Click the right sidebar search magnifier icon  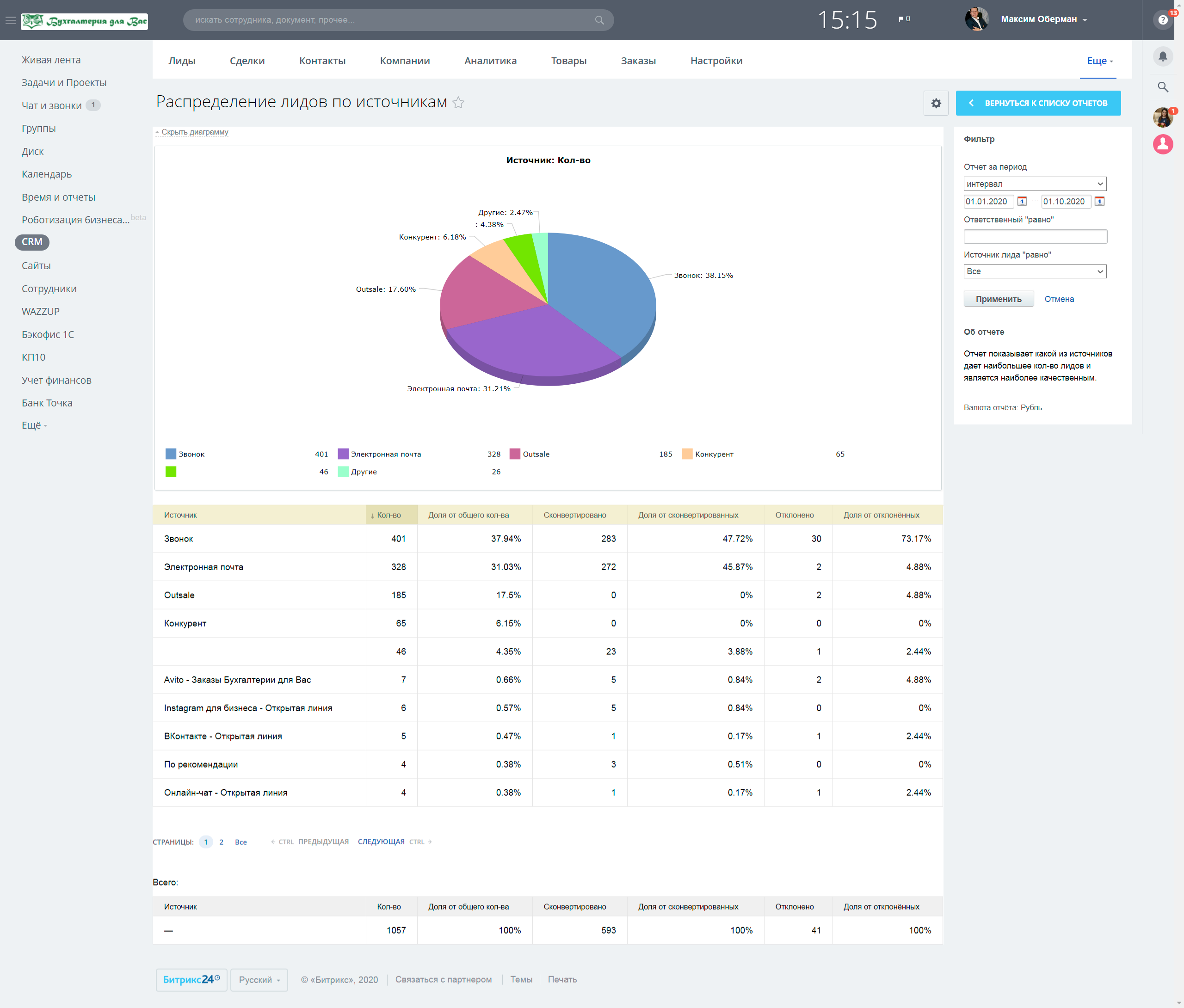(1163, 87)
